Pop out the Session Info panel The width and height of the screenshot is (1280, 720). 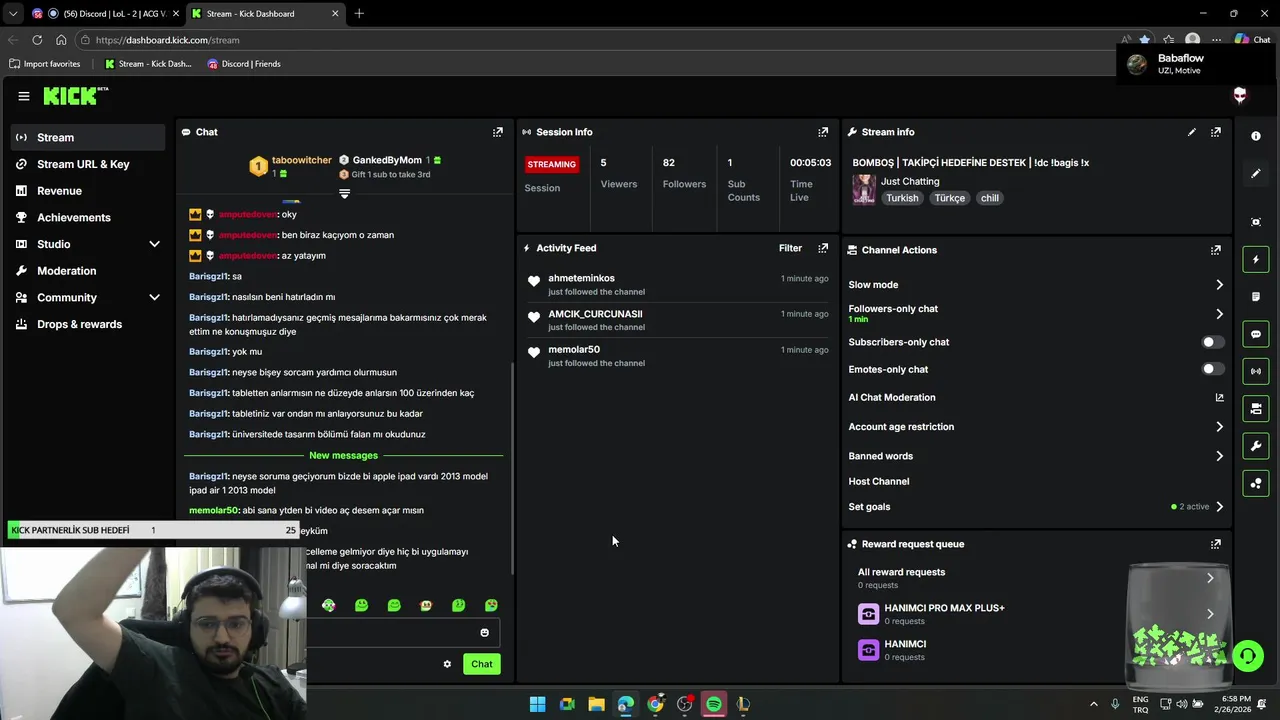coord(823,132)
